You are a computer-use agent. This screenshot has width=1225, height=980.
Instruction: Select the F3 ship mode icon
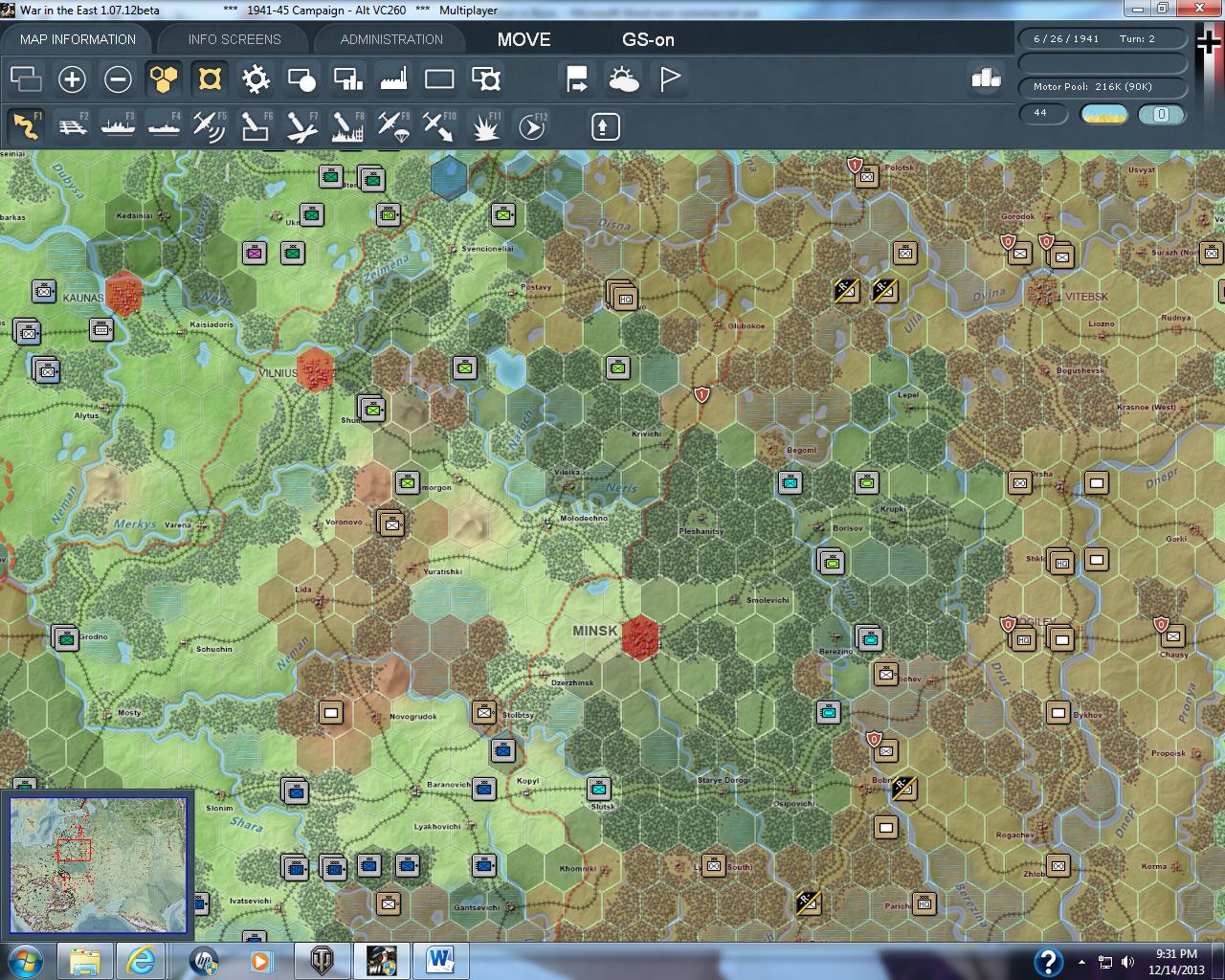(118, 126)
